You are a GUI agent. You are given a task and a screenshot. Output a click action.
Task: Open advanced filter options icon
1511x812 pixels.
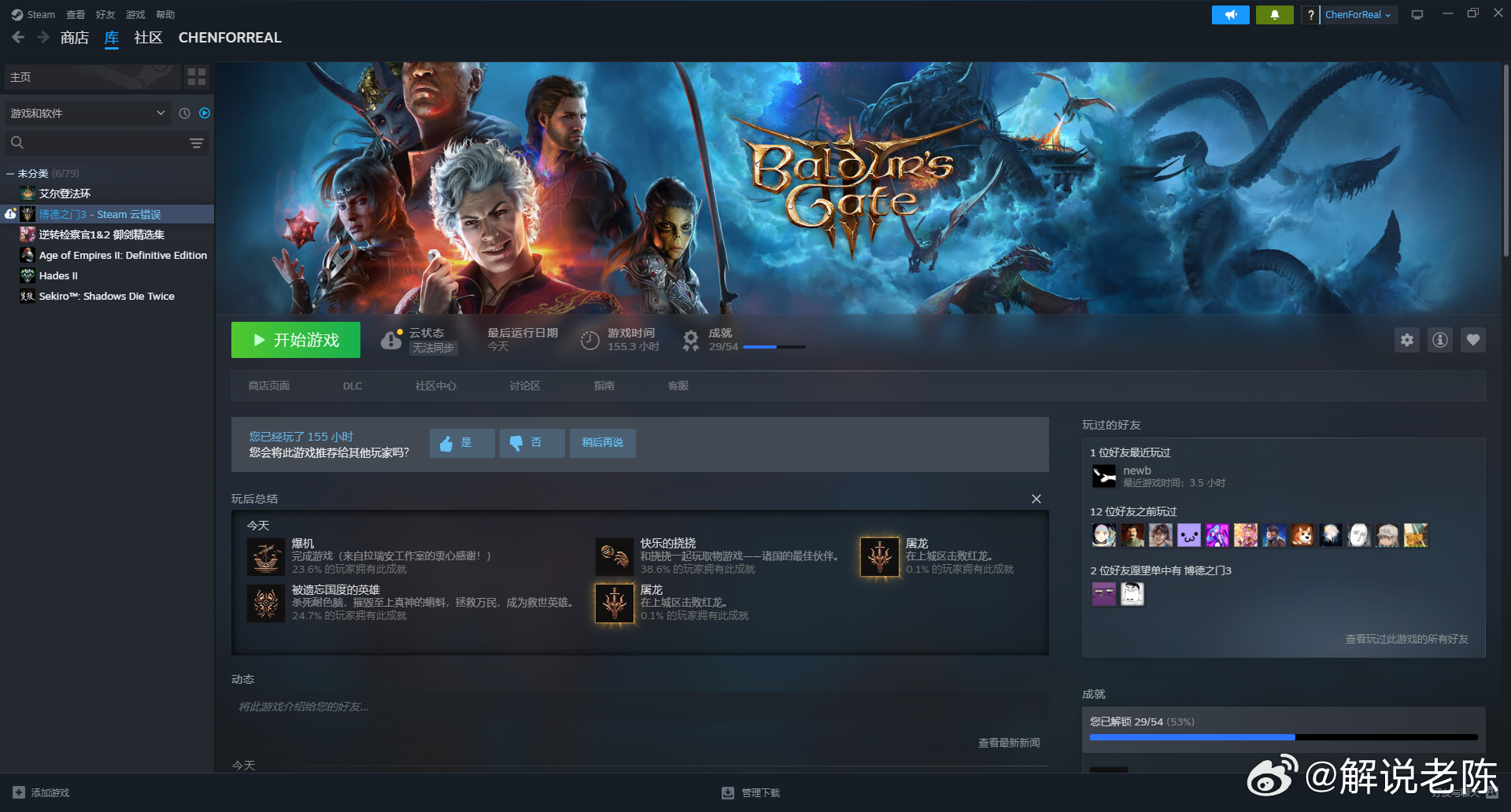197,143
